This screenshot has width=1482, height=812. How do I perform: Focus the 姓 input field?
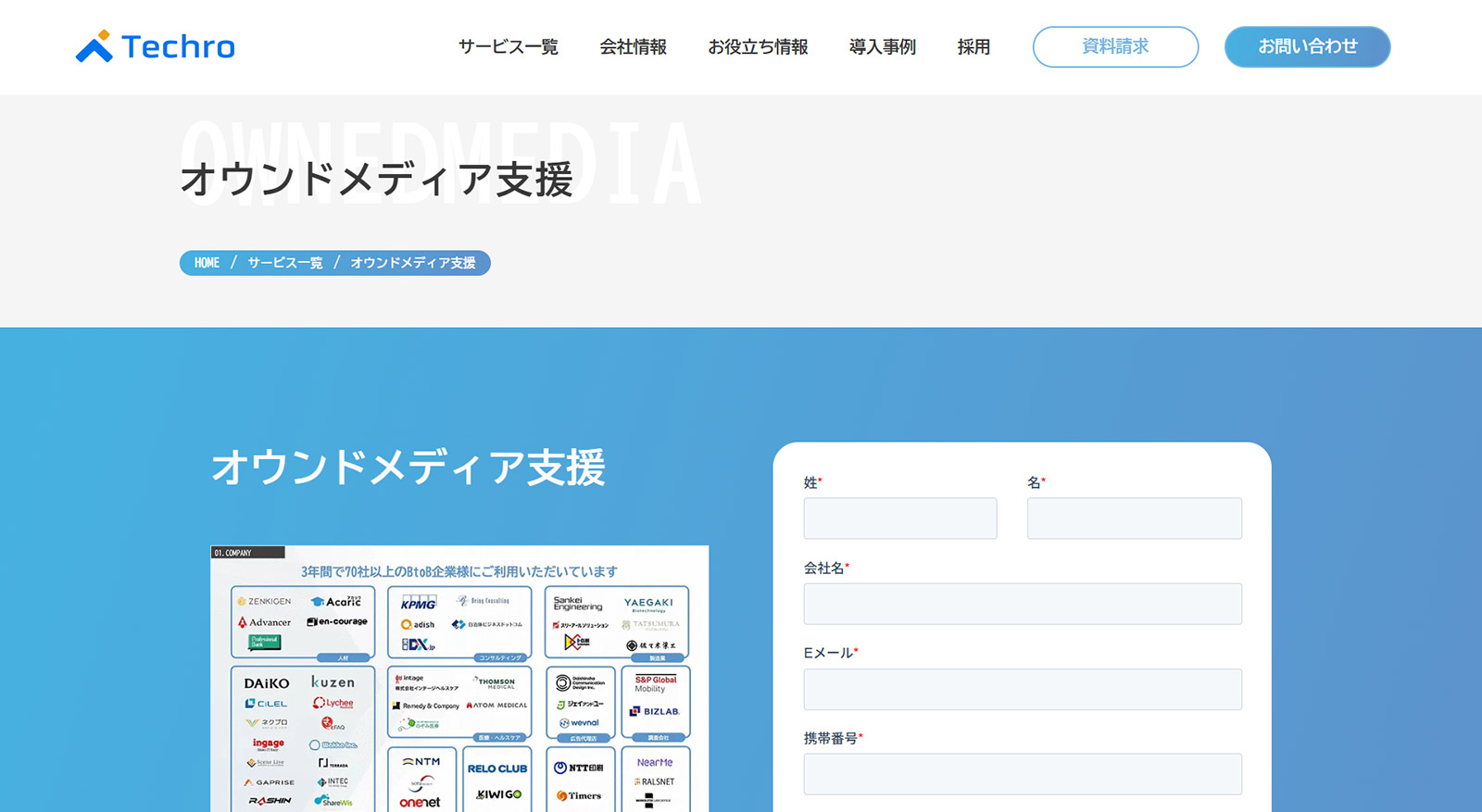[x=900, y=518]
